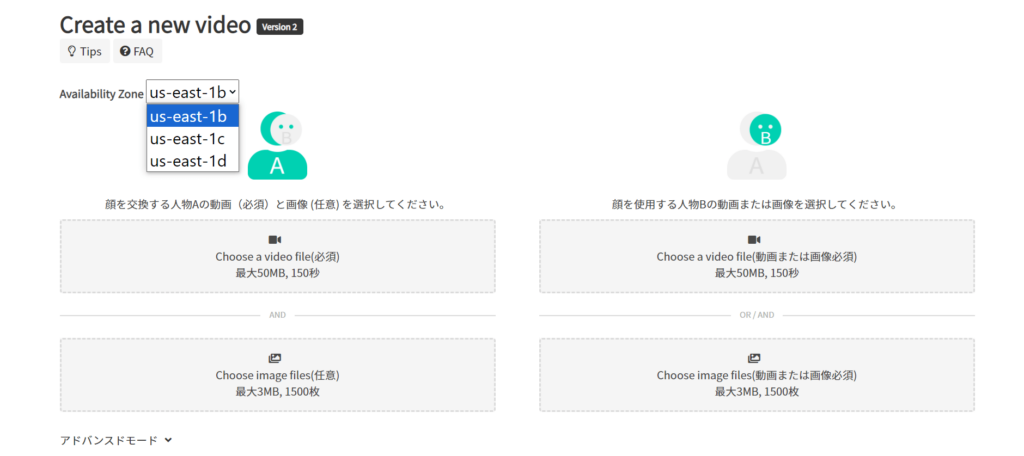
Task: Open the FAQ button
Action: click(x=137, y=52)
